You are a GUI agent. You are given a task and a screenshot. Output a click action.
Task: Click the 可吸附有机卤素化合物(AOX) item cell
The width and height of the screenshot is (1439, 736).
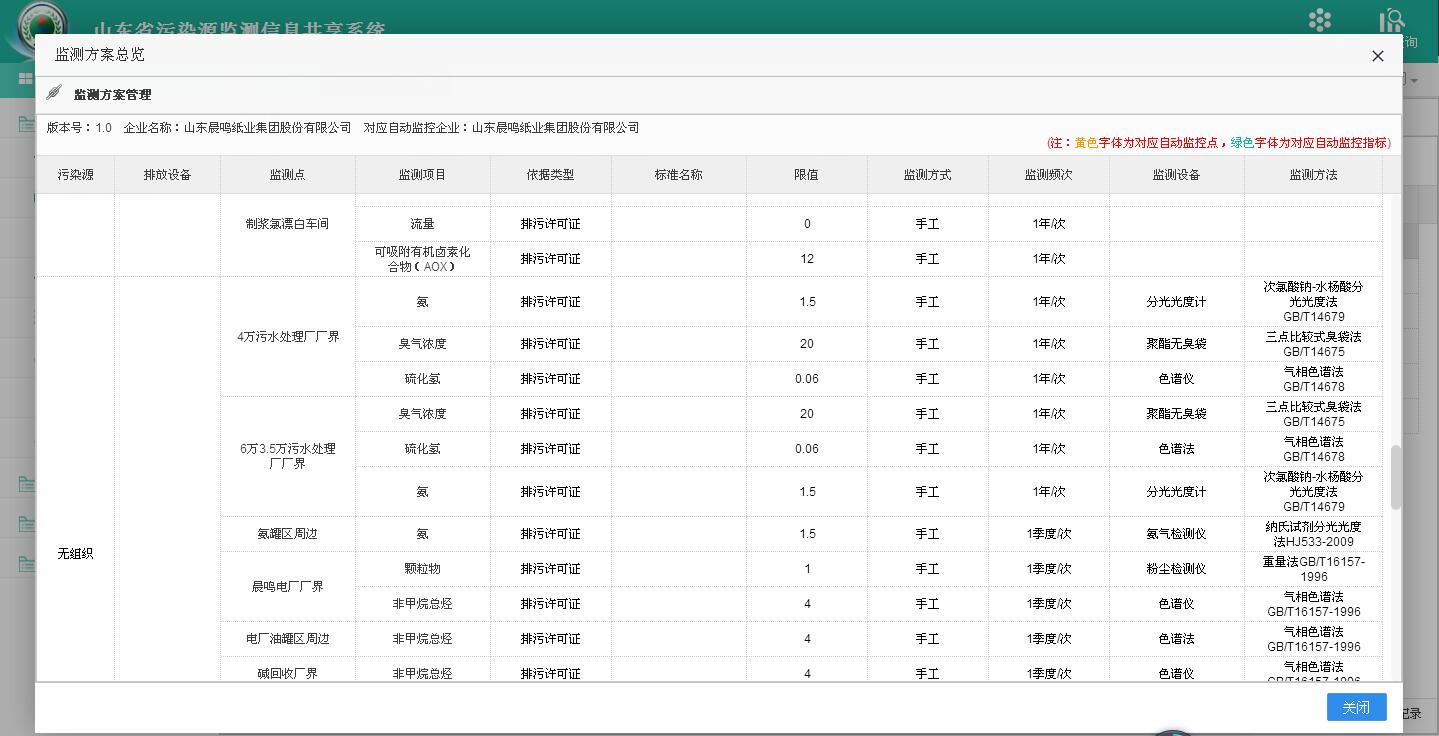[x=422, y=259]
